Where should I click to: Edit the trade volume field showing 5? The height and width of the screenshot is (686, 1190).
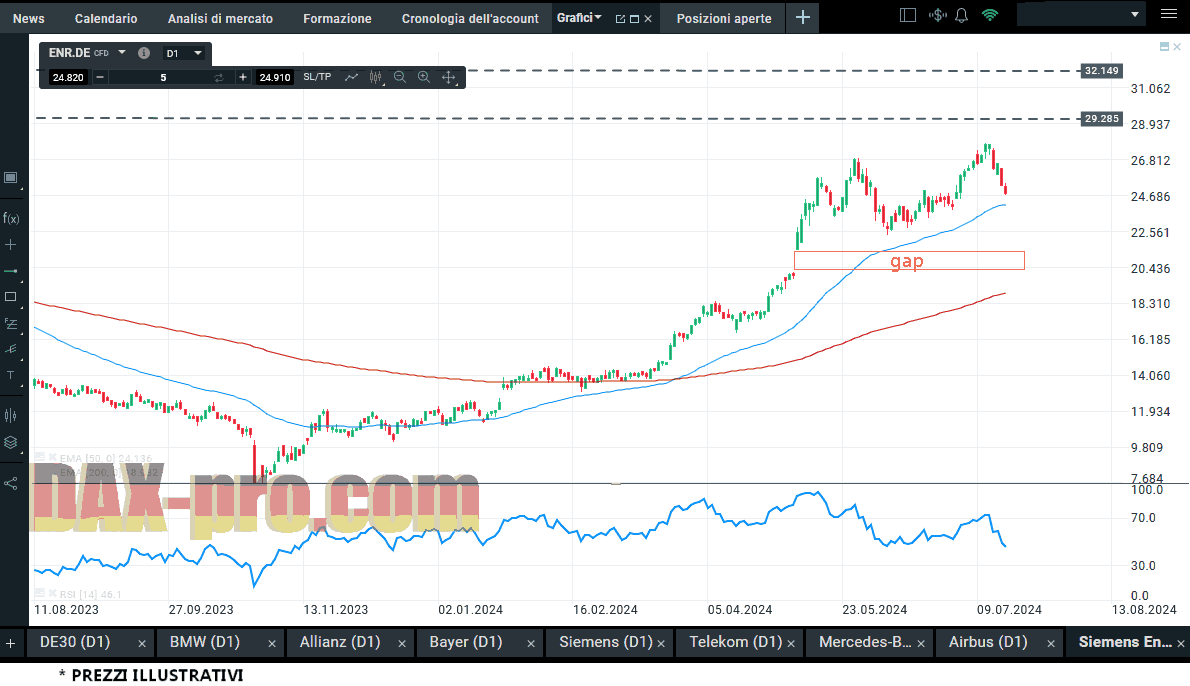click(163, 77)
